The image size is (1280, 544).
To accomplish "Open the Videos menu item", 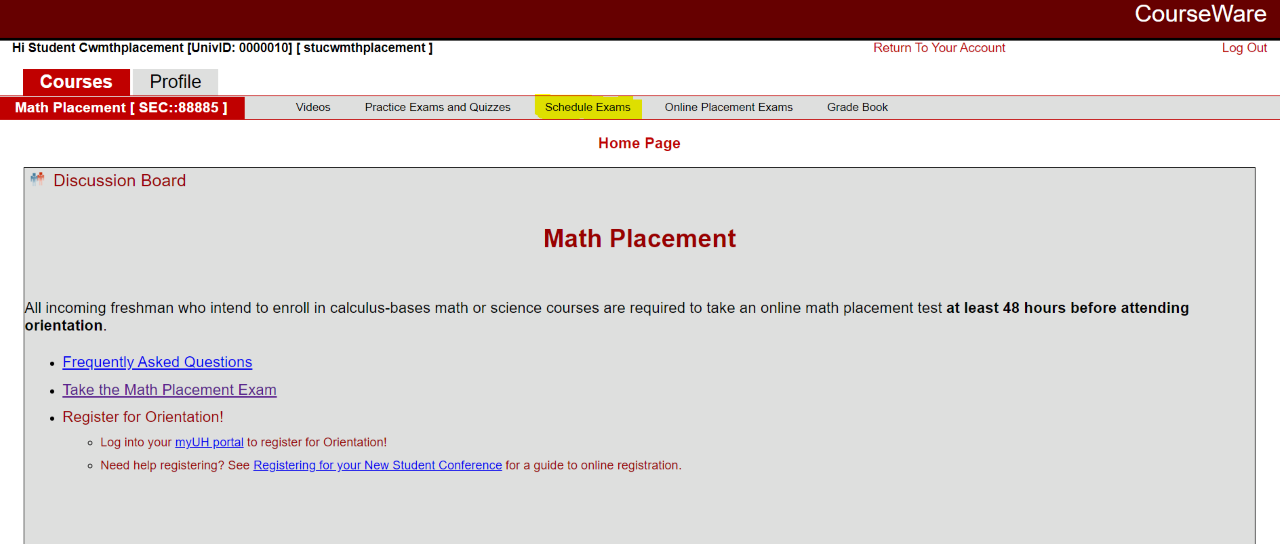I will (x=313, y=107).
